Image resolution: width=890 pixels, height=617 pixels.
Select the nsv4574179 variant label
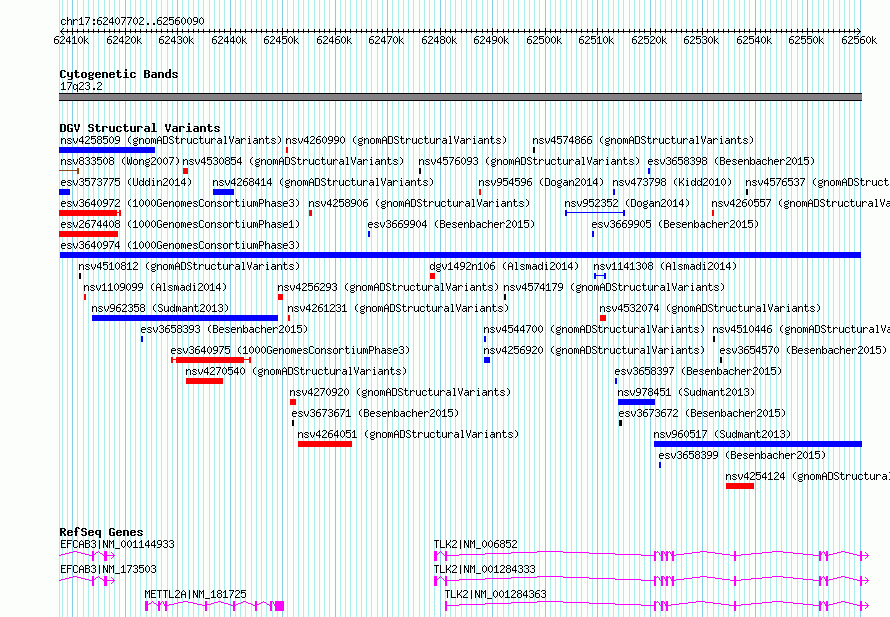614,287
